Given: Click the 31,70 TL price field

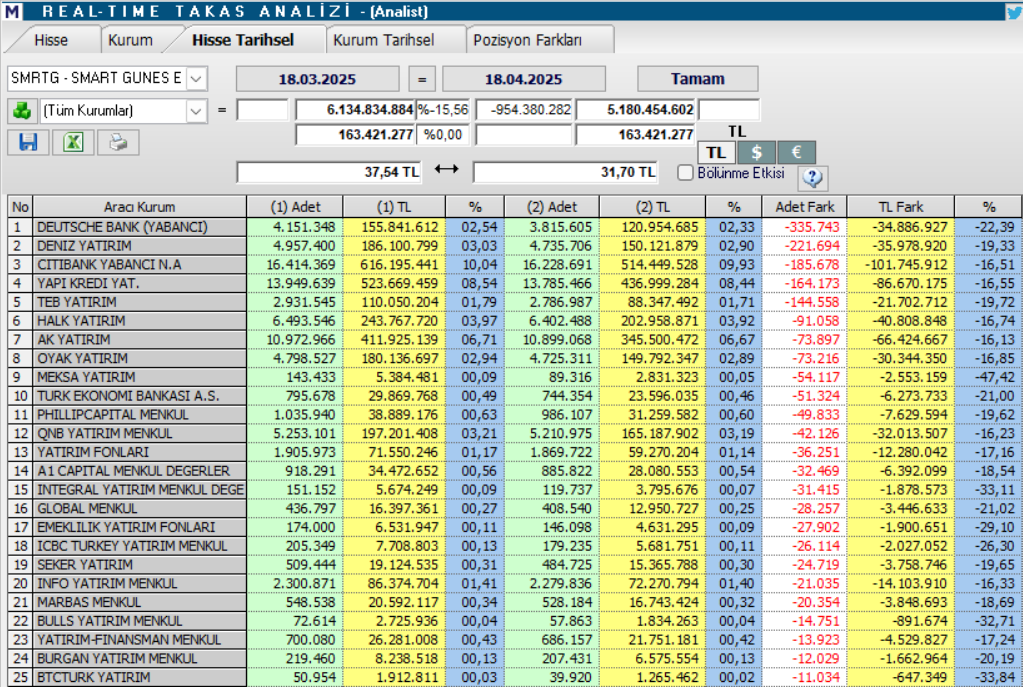Looking at the screenshot, I should click(x=565, y=172).
